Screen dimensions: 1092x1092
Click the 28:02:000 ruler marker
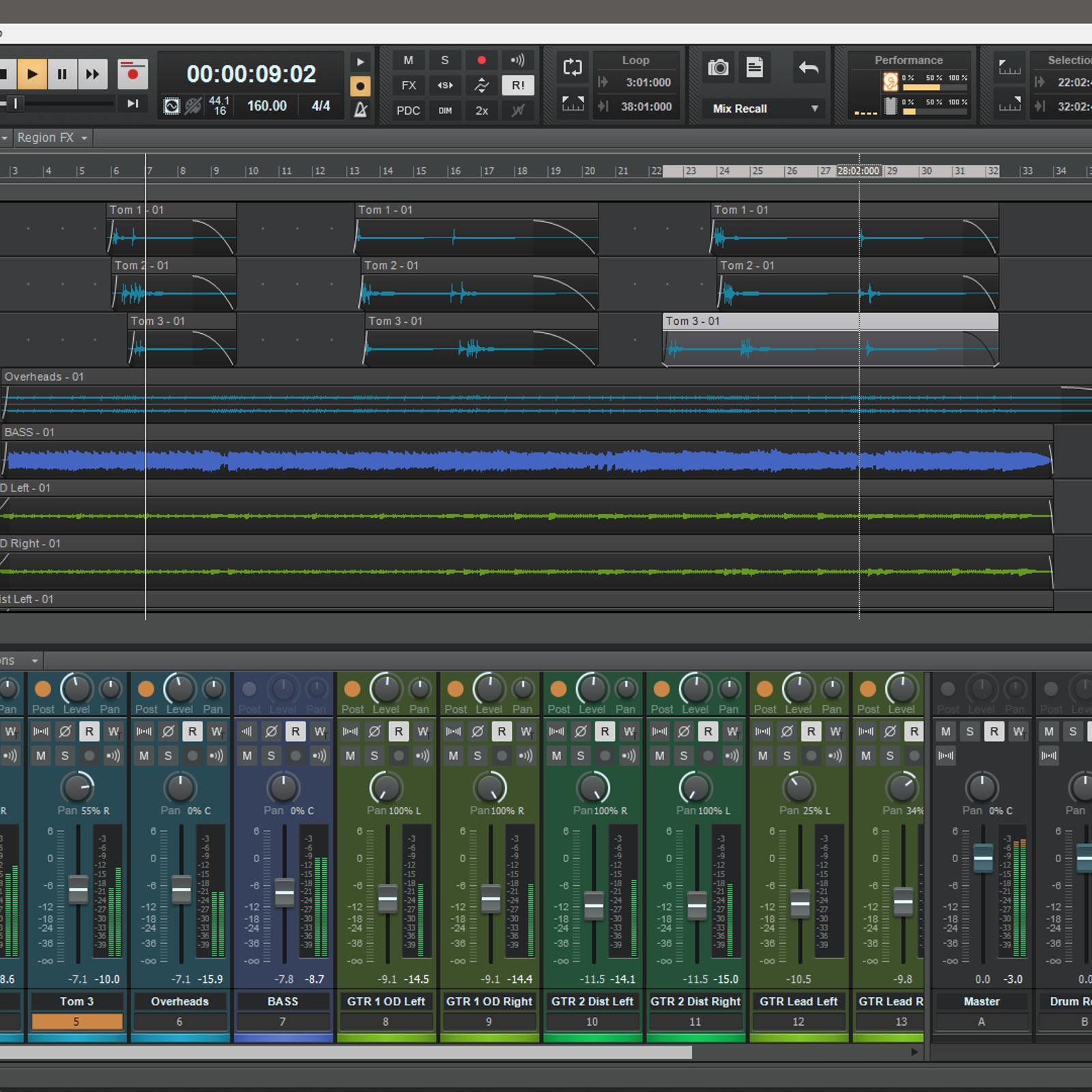pos(859,171)
